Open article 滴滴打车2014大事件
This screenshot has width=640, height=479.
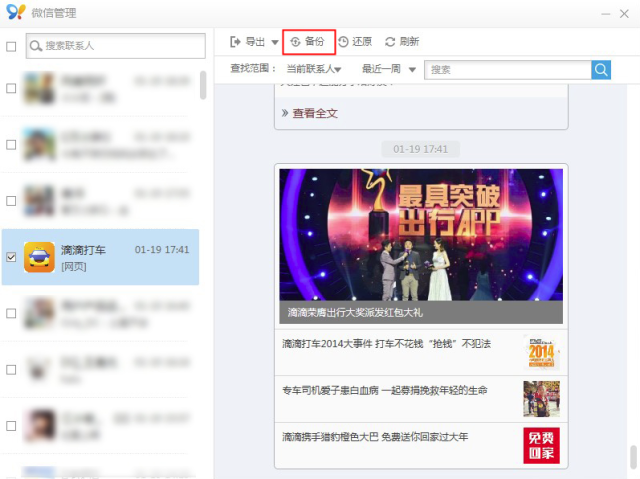click(386, 344)
